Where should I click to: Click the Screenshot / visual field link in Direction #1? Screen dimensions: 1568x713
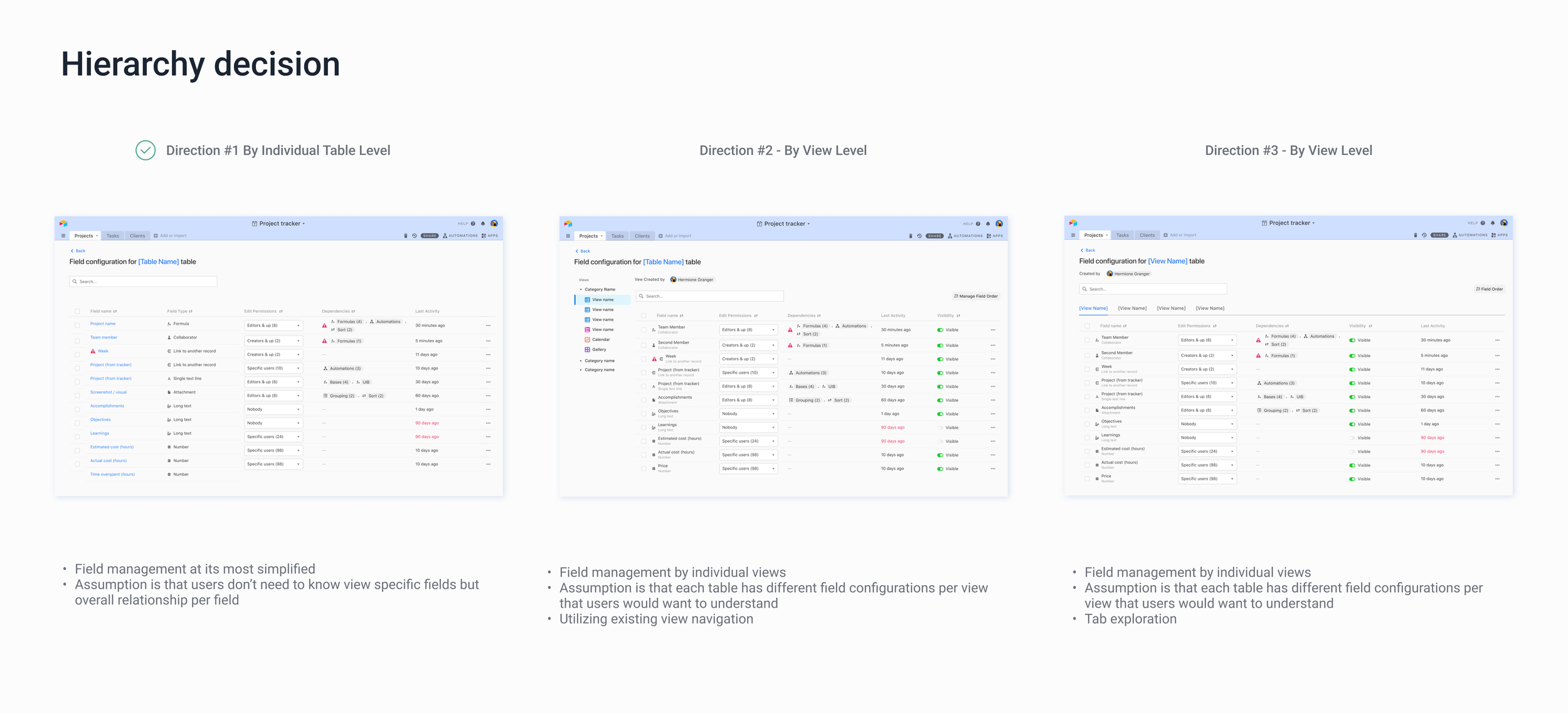pyautogui.click(x=109, y=393)
